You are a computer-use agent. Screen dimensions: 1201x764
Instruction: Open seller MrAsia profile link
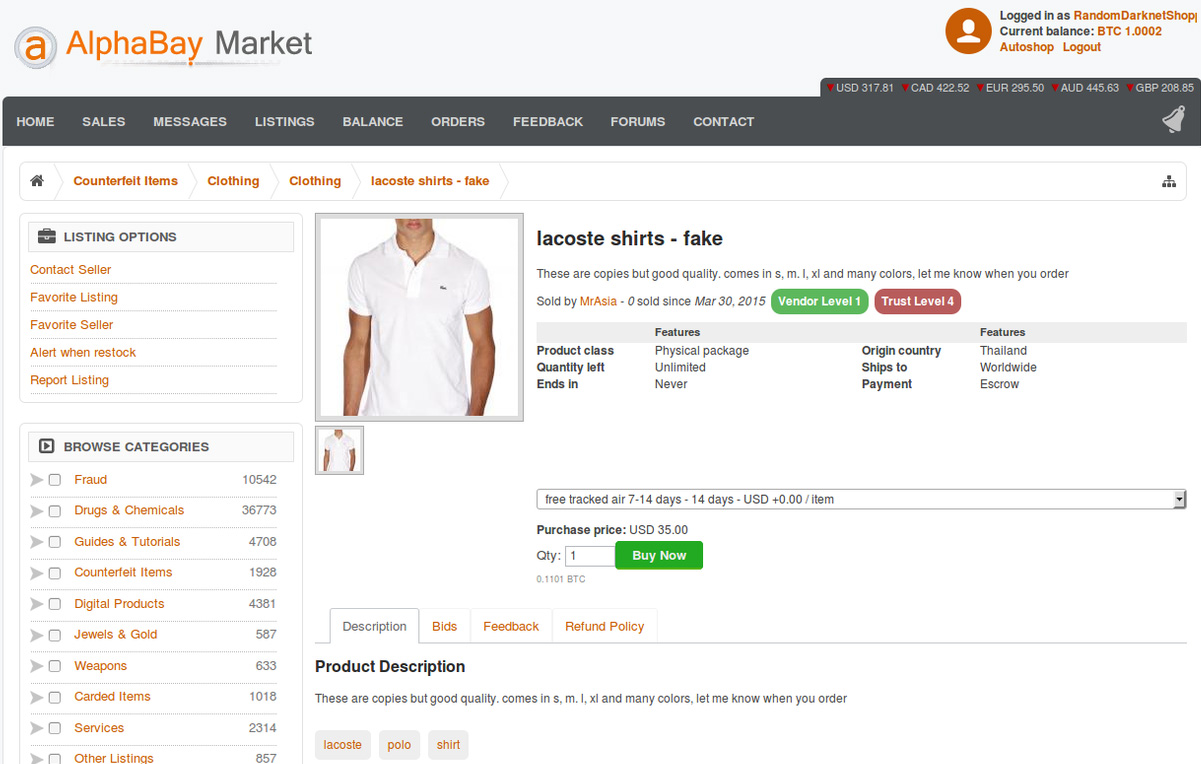point(598,301)
